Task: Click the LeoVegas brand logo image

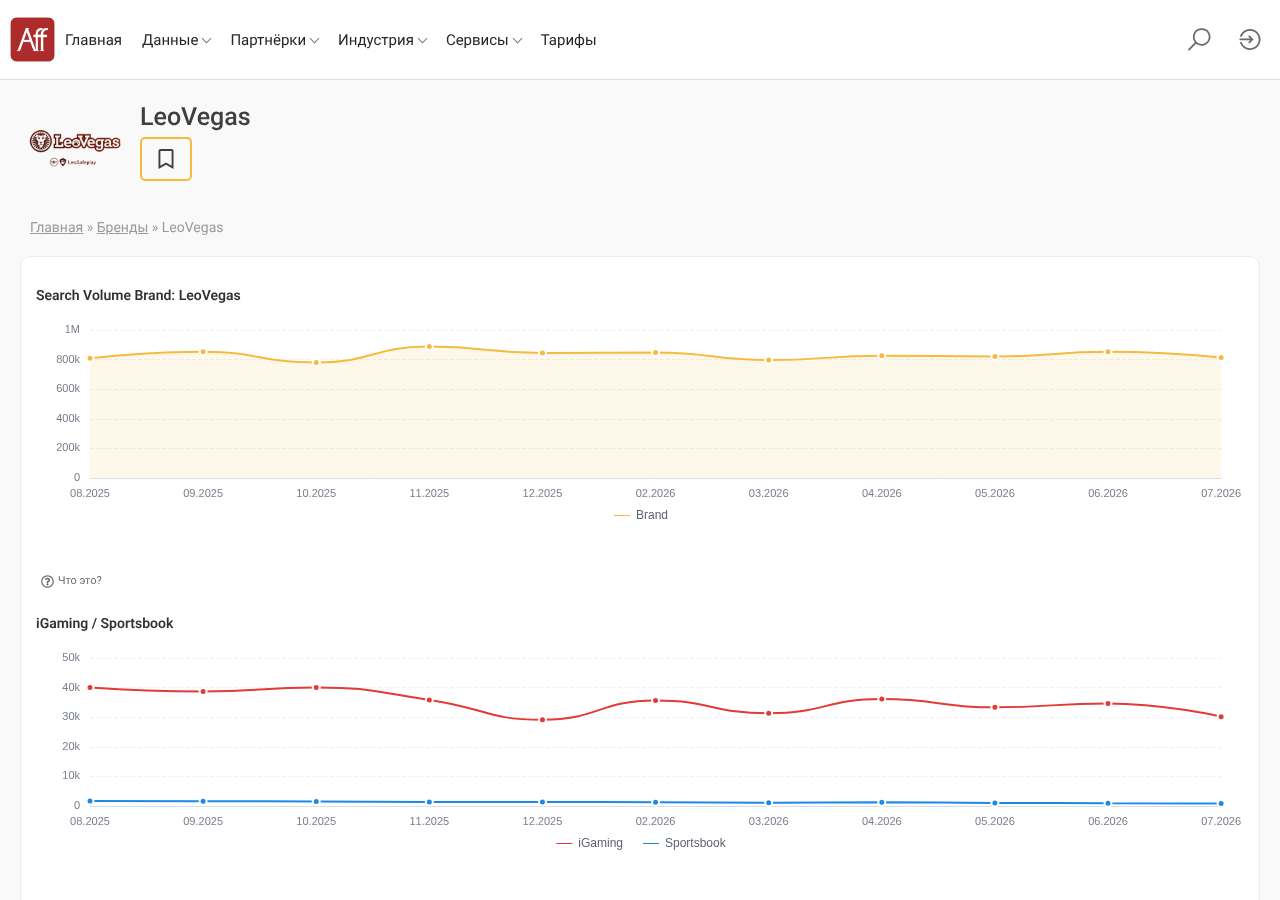Action: 75,147
